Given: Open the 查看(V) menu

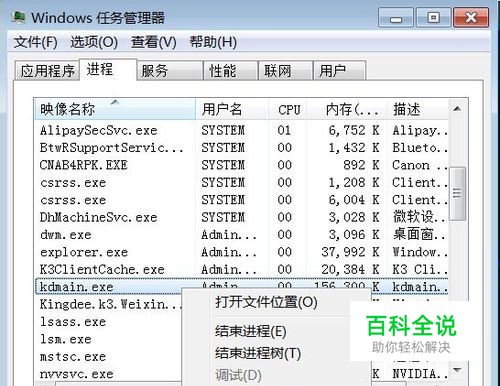Looking at the screenshot, I should 154,42.
